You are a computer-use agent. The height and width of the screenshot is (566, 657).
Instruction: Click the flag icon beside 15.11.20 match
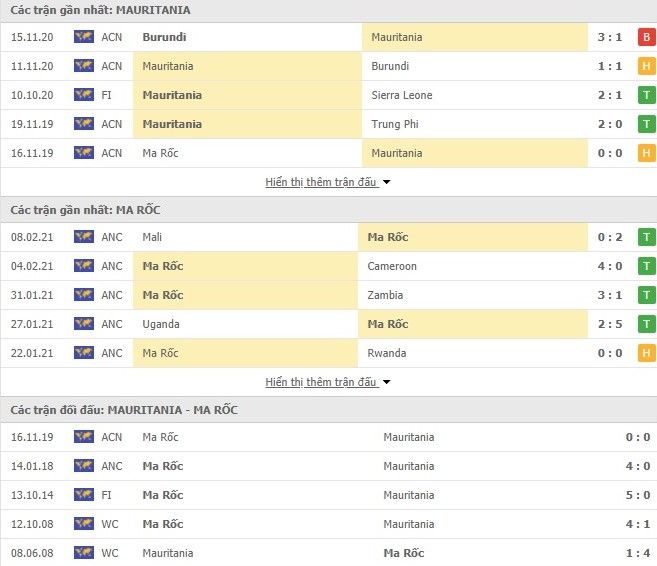click(83, 37)
